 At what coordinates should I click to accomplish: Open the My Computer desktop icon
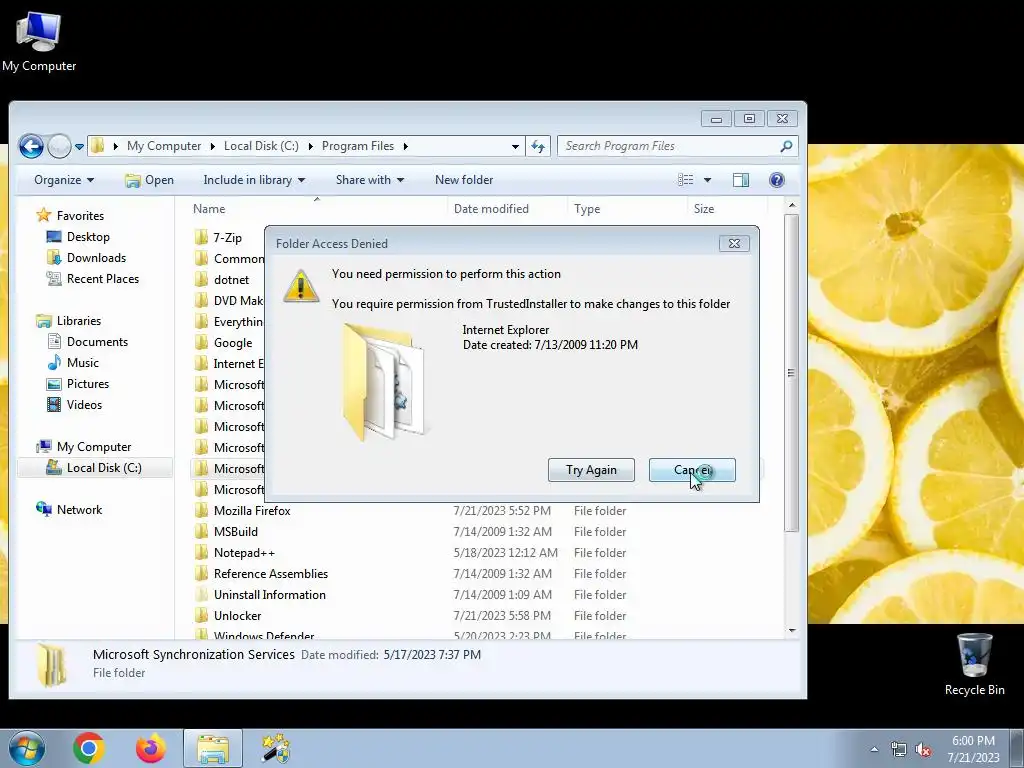click(x=39, y=40)
